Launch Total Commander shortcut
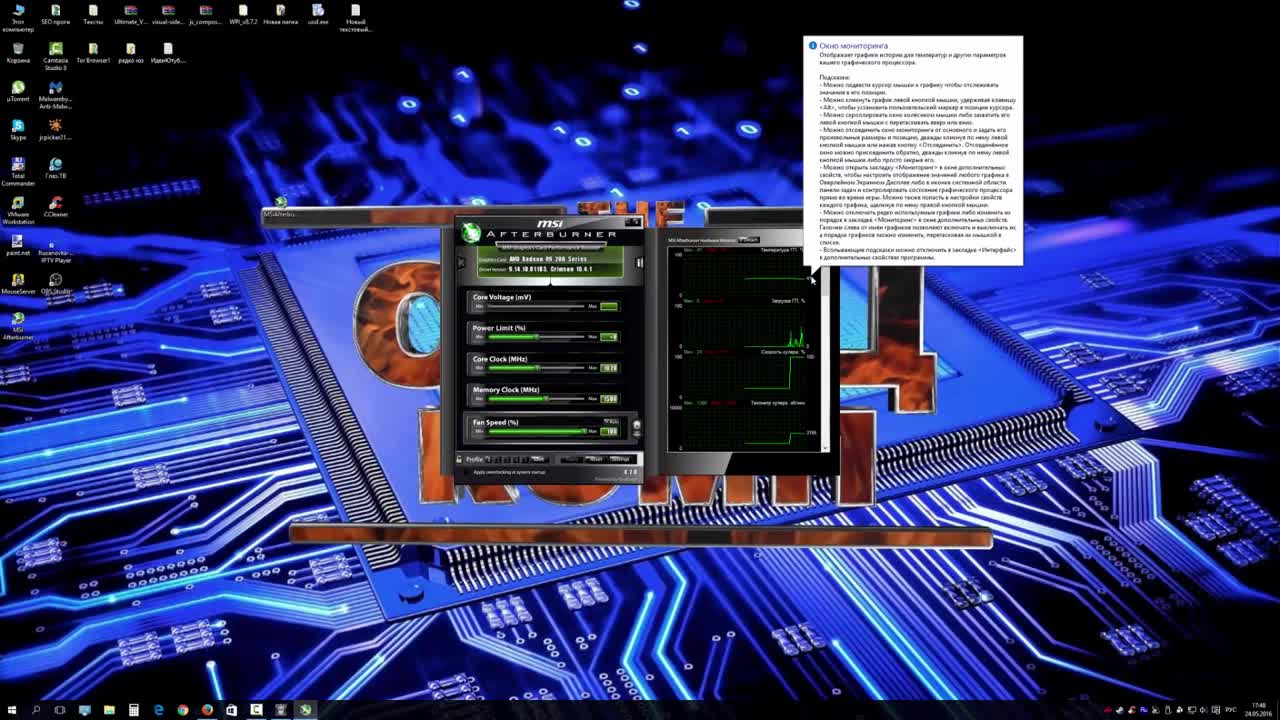Image resolution: width=1280 pixels, height=720 pixels. pos(18,171)
